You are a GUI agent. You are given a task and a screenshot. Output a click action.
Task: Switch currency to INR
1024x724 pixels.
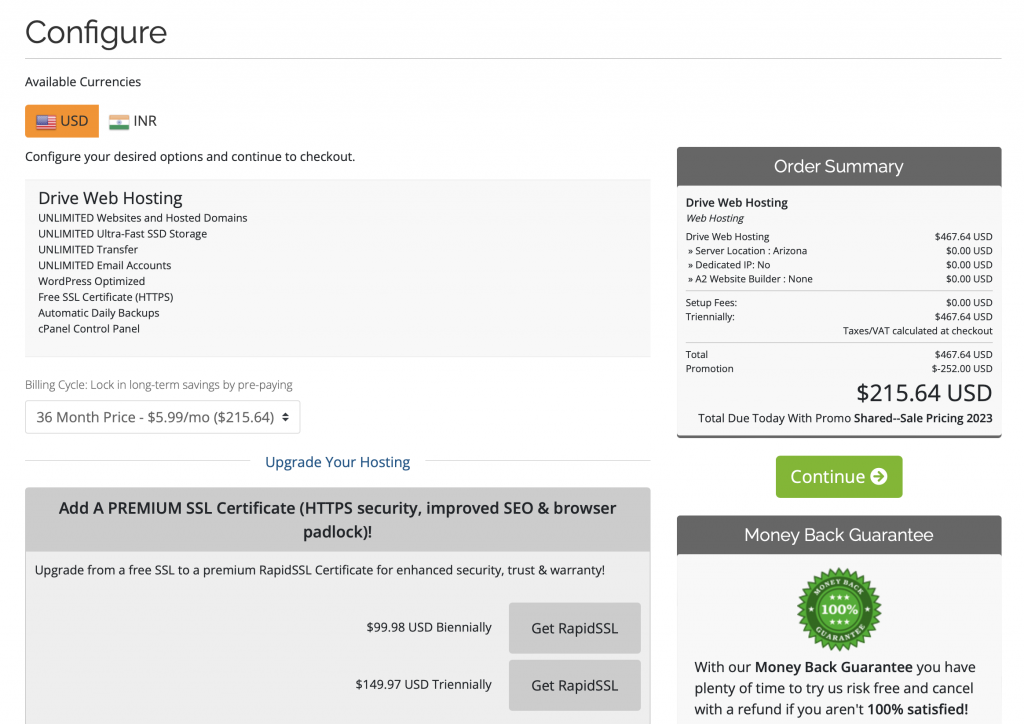point(133,121)
